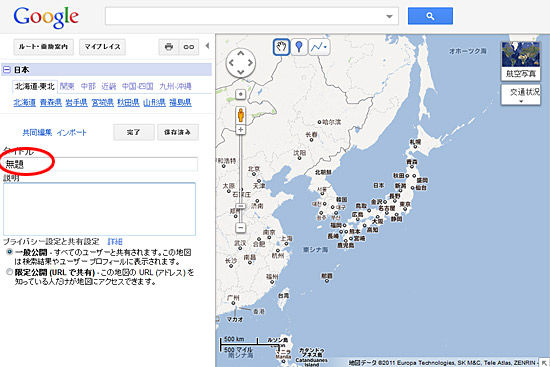Switch to the 中部 tab

click(x=88, y=86)
